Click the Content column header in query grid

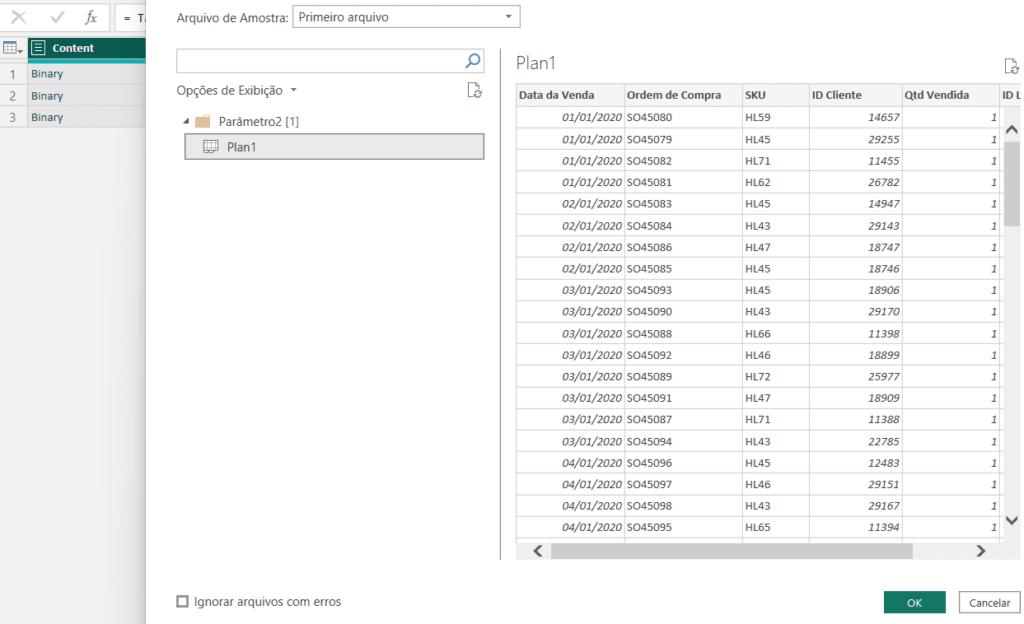(x=86, y=48)
